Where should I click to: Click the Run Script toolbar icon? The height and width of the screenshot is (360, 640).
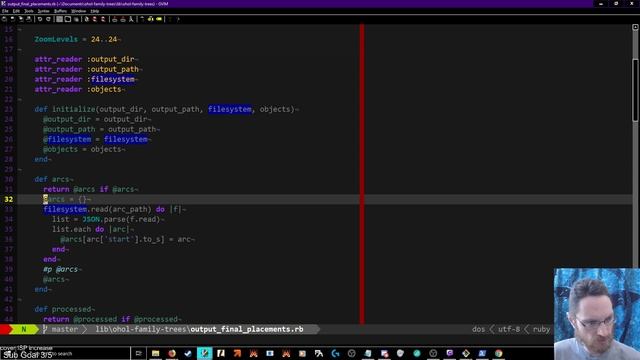pos(131,19)
